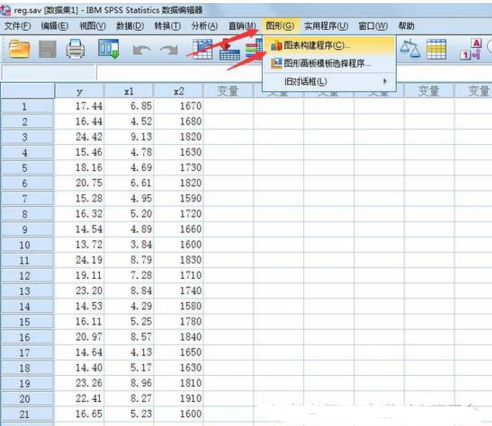This screenshot has height=426, width=492.
Task: Select the x1 column header
Action: click(129, 91)
